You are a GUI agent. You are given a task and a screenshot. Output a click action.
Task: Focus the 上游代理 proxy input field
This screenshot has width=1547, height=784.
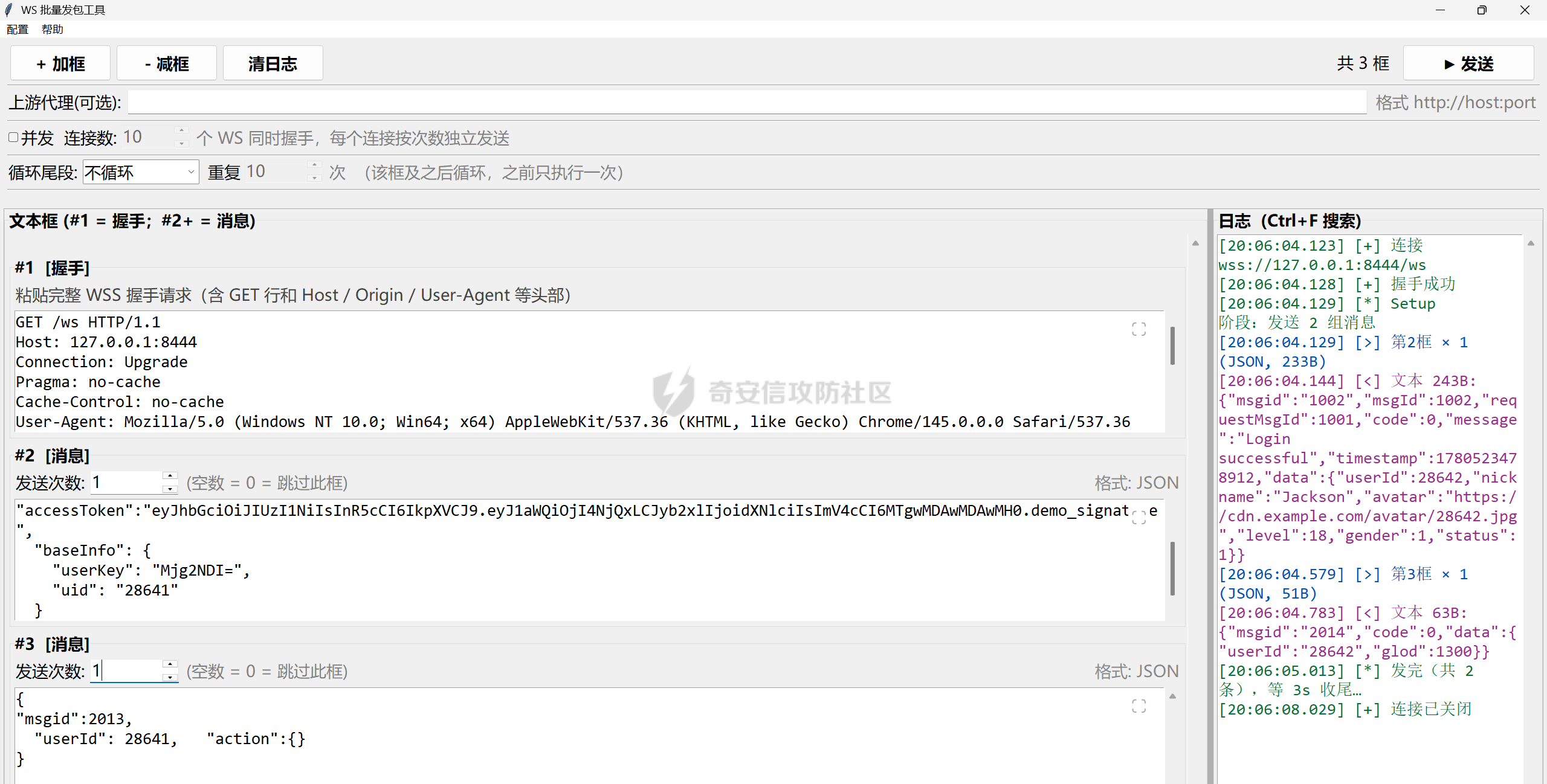click(747, 102)
